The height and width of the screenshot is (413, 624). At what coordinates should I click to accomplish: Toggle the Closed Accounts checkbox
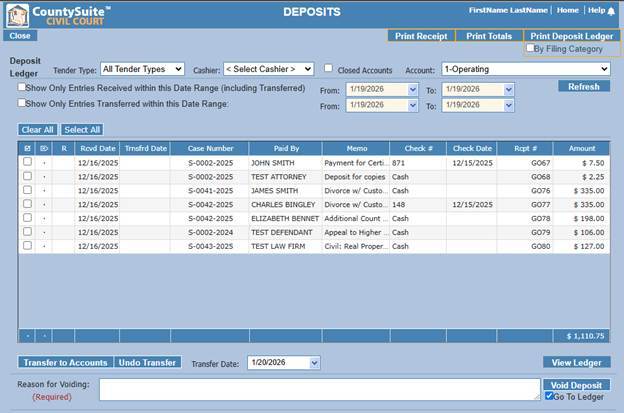point(328,68)
